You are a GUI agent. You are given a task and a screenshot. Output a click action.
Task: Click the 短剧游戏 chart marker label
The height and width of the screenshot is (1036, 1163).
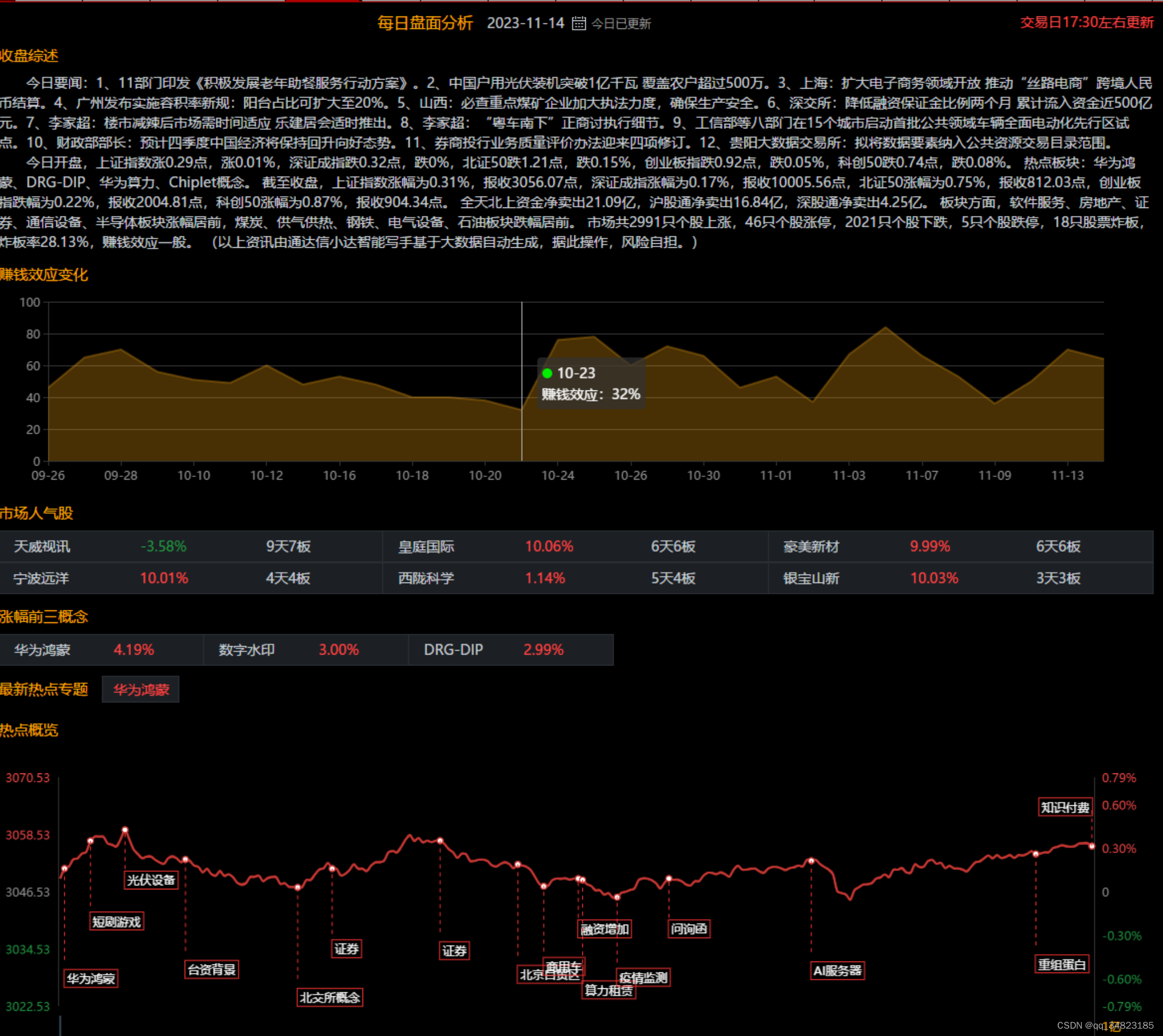tap(116, 922)
